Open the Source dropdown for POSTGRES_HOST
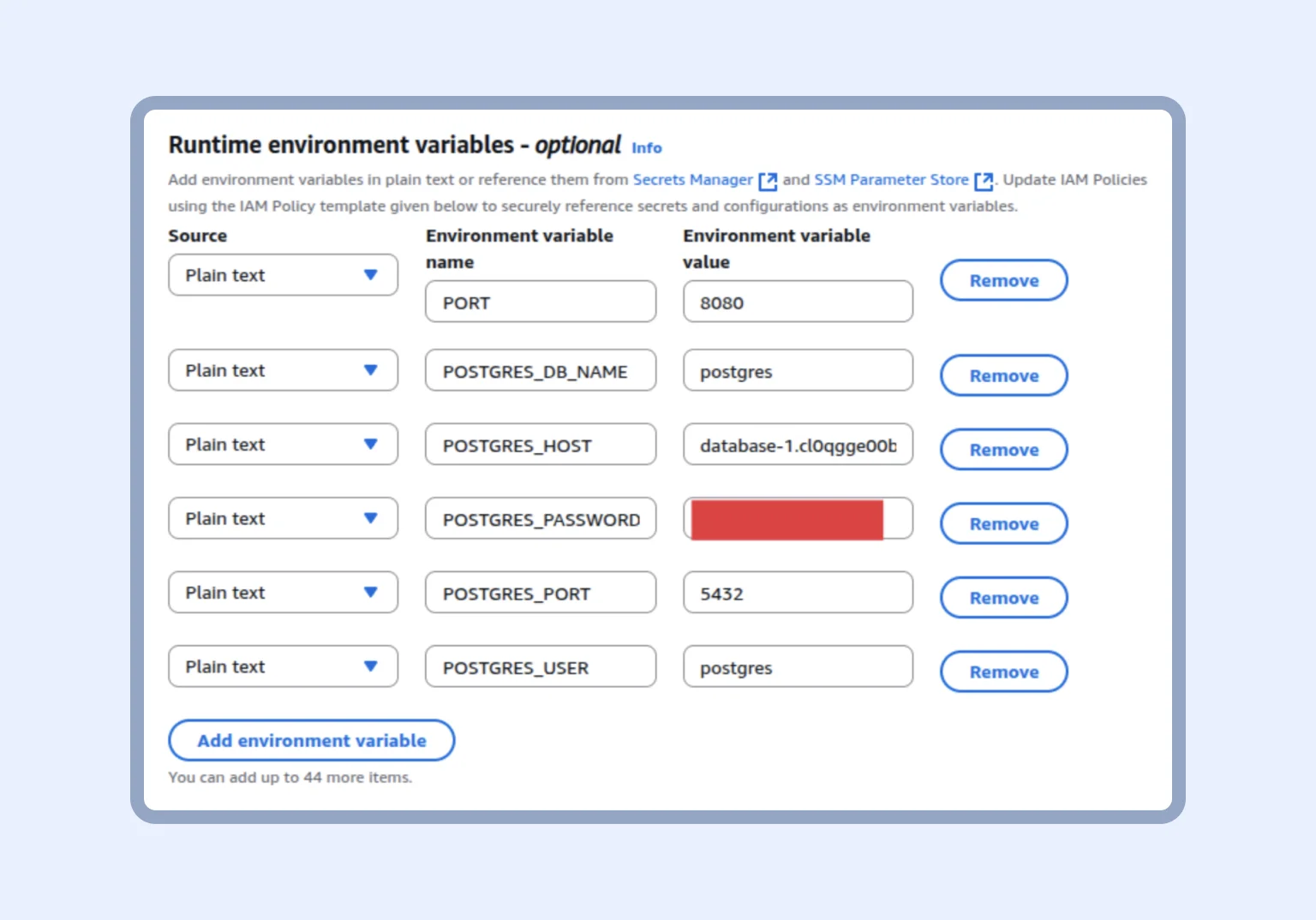 point(283,444)
